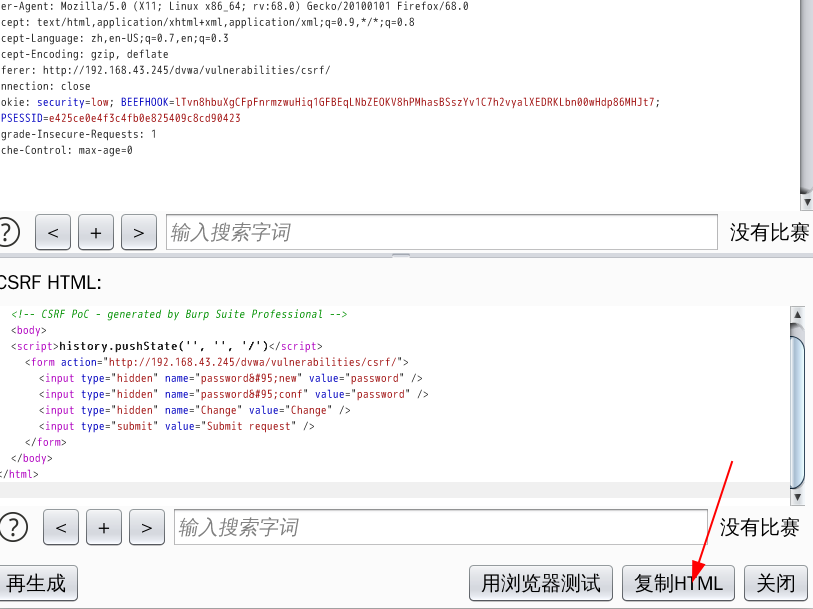Click the 复制HTML copy button
Screen dimensions: 813x609
point(678,583)
